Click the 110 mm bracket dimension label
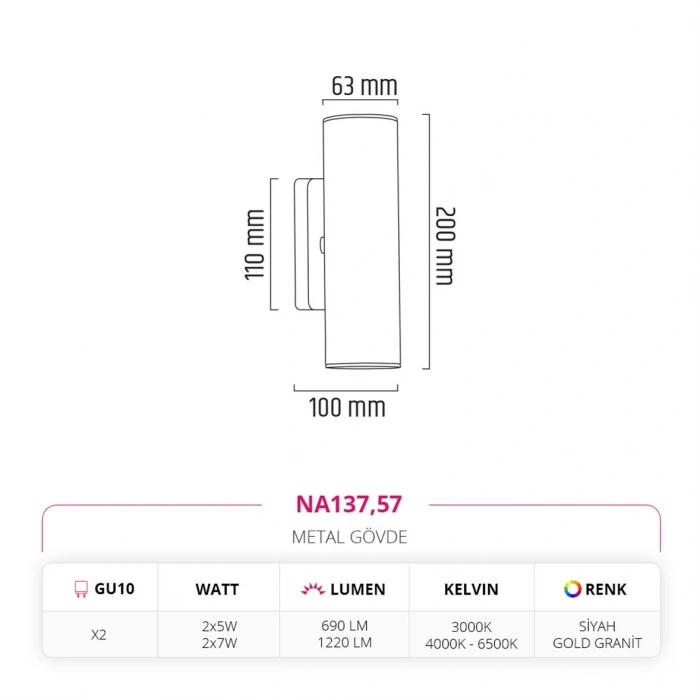The height and width of the screenshot is (700, 700). (x=254, y=244)
